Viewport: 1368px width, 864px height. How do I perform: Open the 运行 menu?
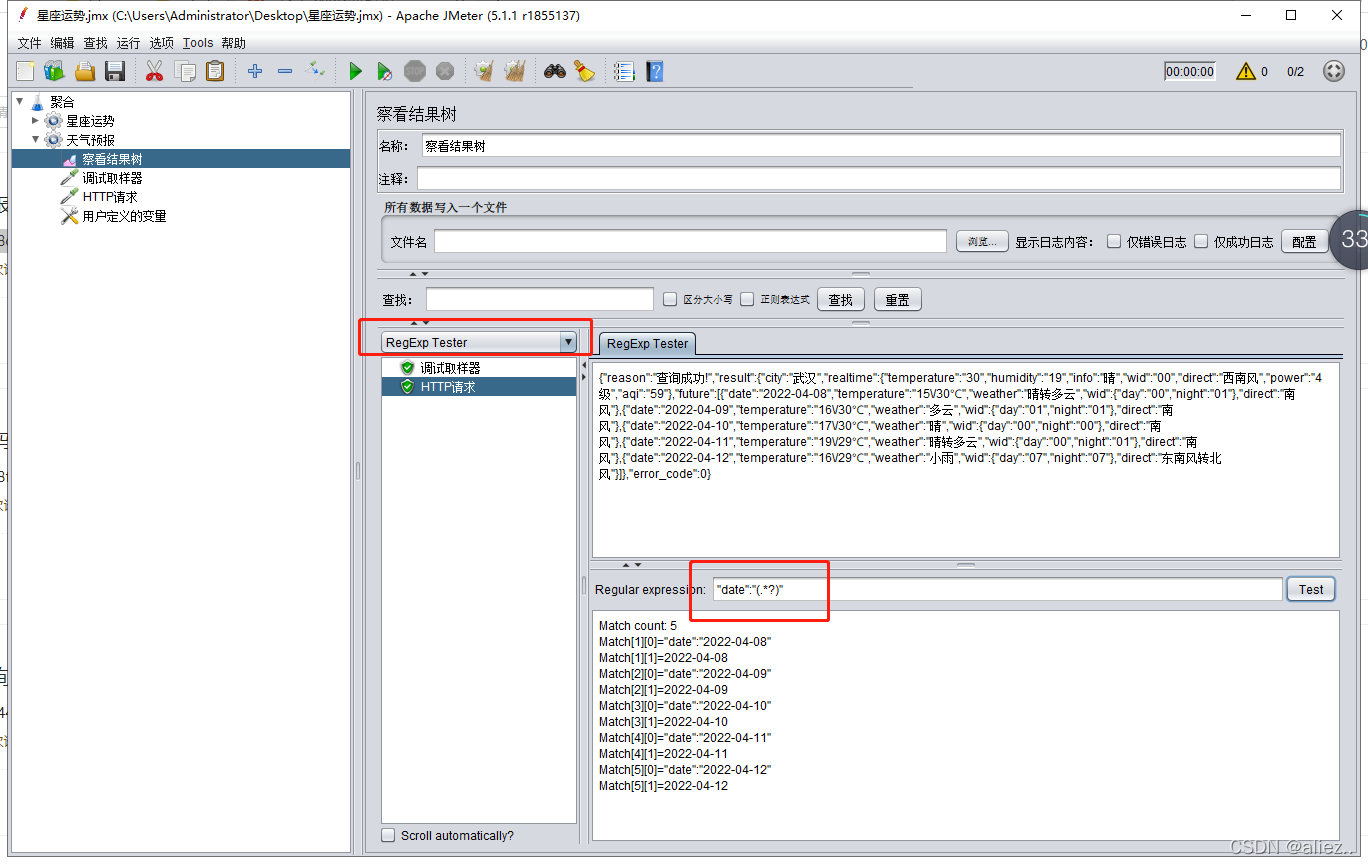click(128, 43)
